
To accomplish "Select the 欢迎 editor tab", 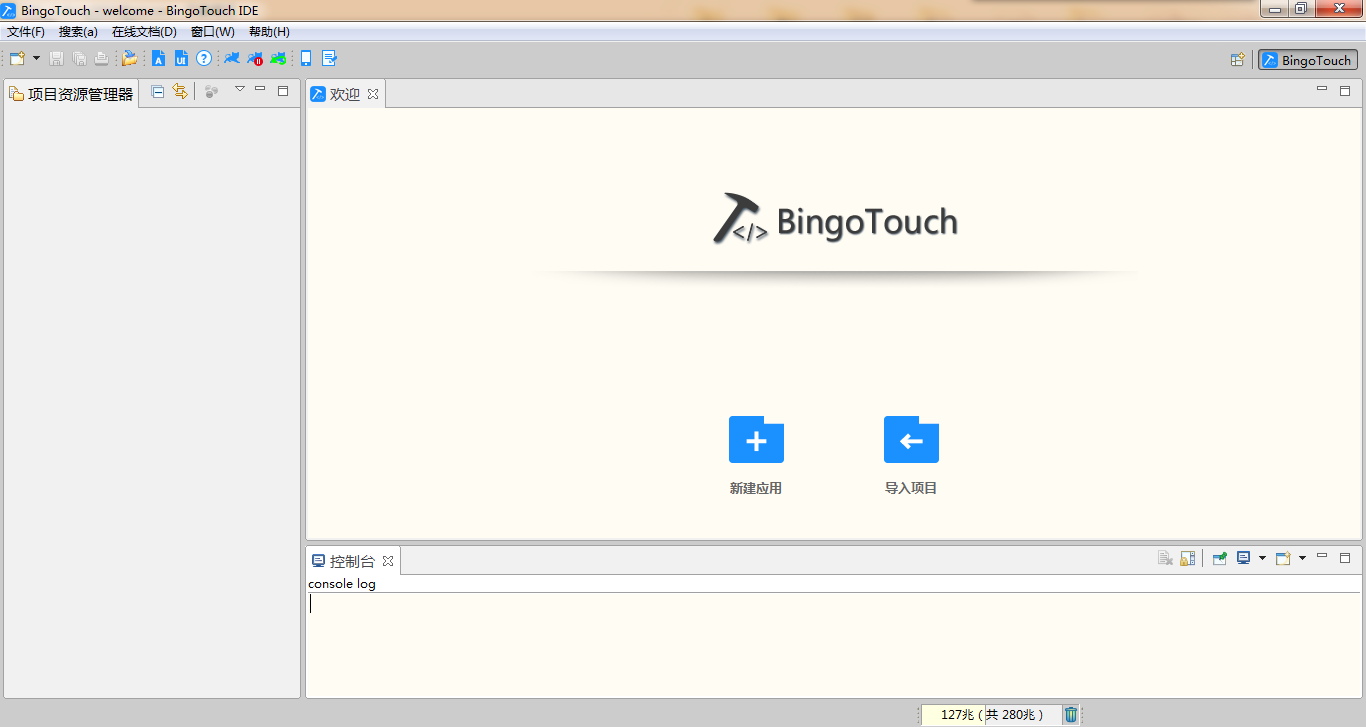I will click(x=344, y=94).
